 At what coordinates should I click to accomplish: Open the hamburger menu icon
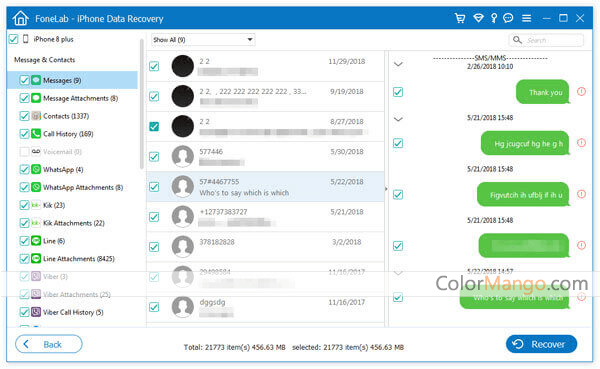coord(527,18)
